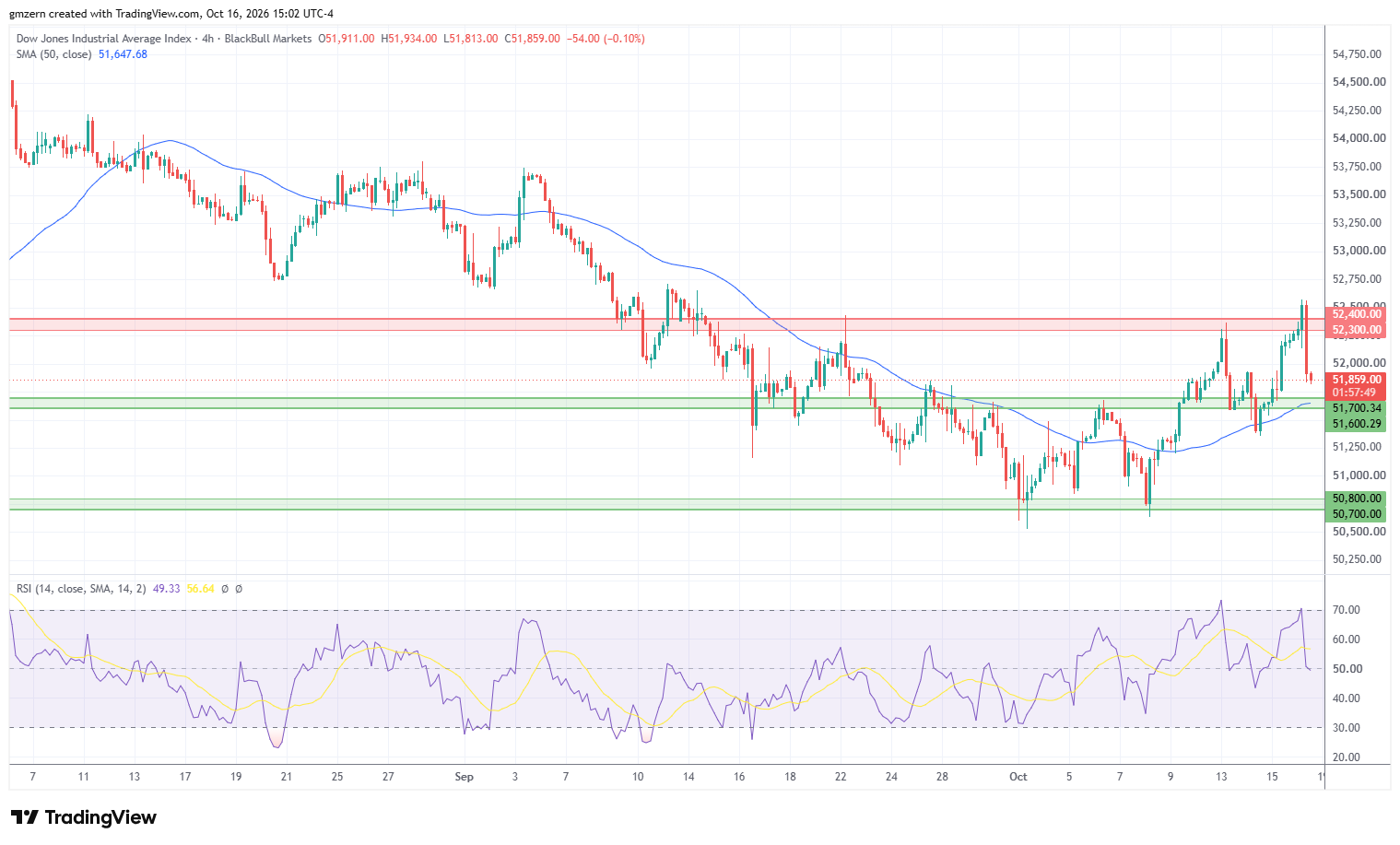This screenshot has width=1400, height=845.
Task: Click the red 52,400.00 resistance price label
Action: point(1357,314)
